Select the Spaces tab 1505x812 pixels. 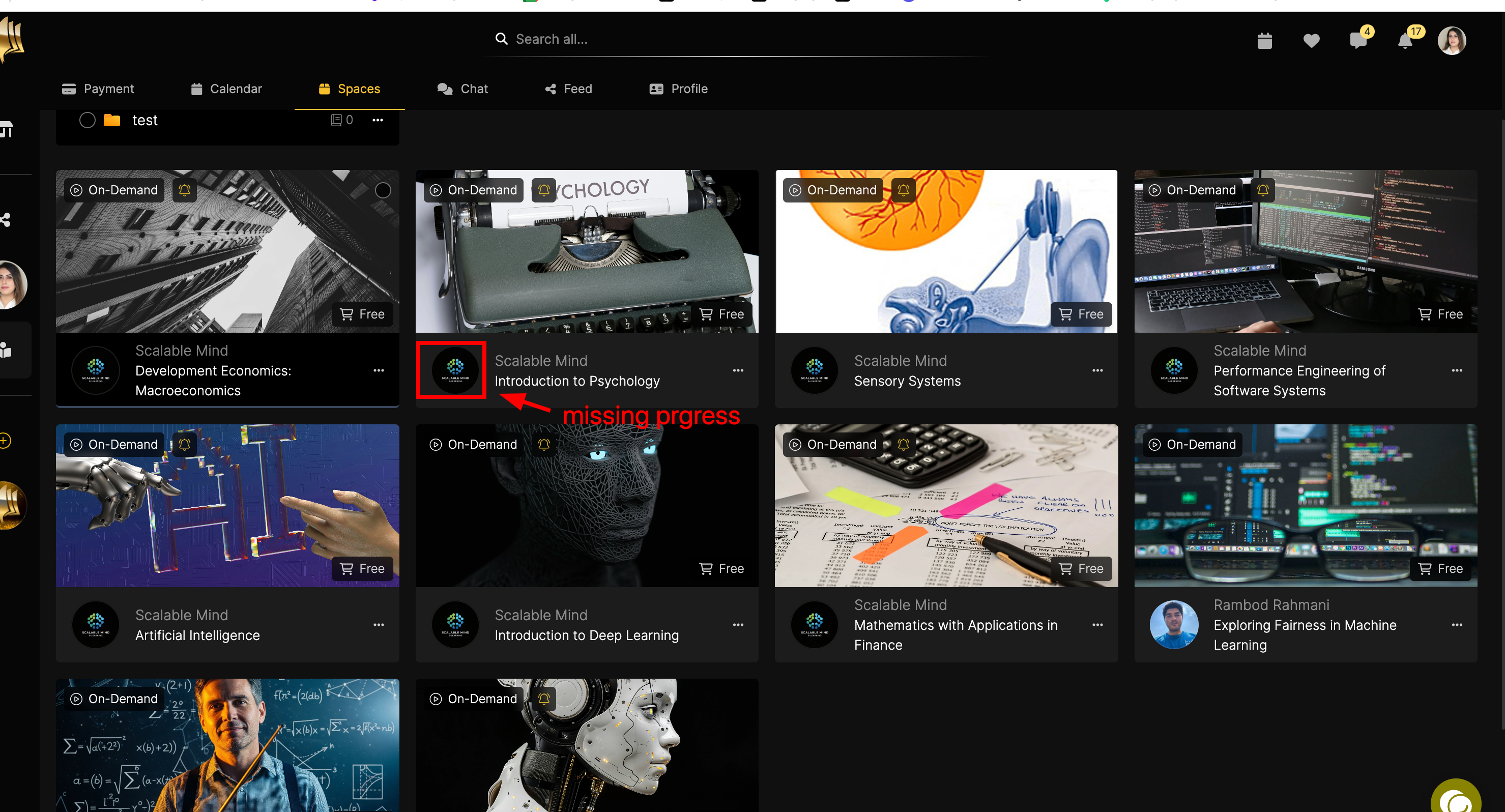pos(350,89)
